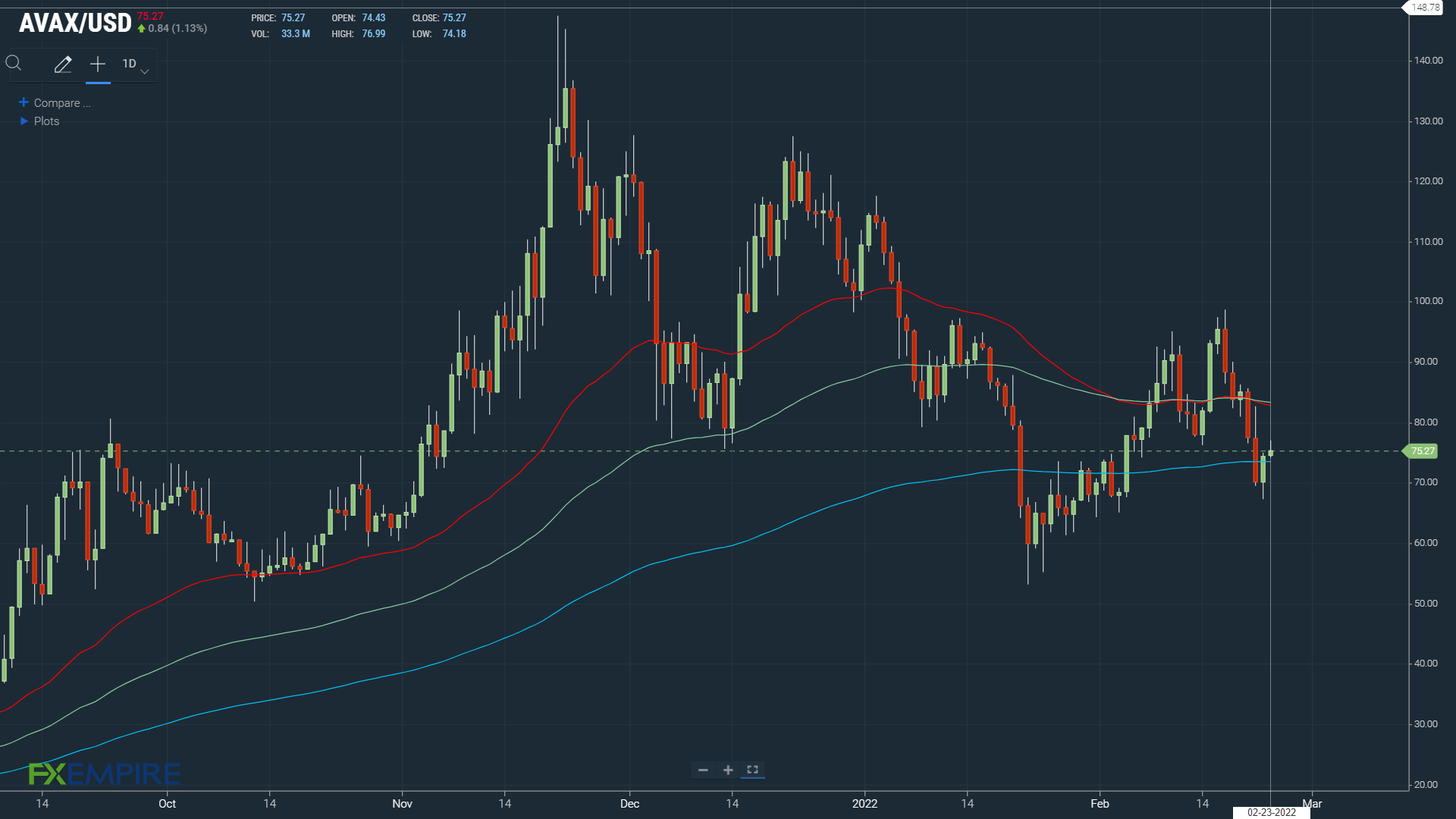Click the Compare plus icon
This screenshot has width=1456, height=819.
coord(24,102)
